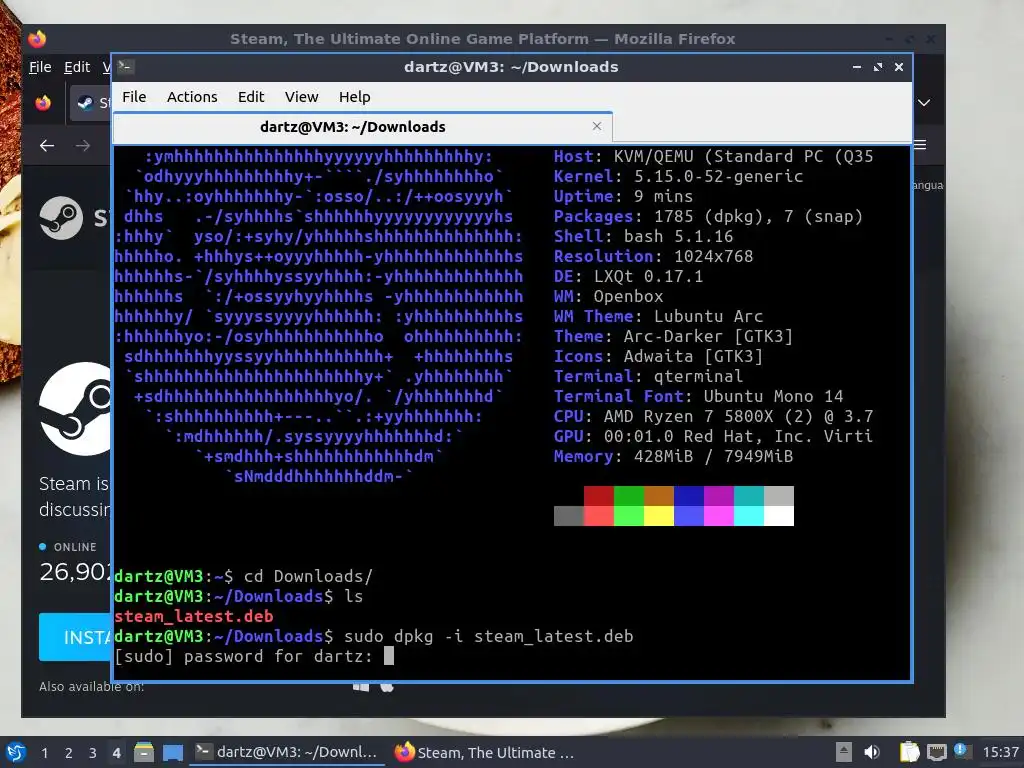Open the clipboard tray icon
Image resolution: width=1024 pixels, height=768 pixels.
(909, 752)
